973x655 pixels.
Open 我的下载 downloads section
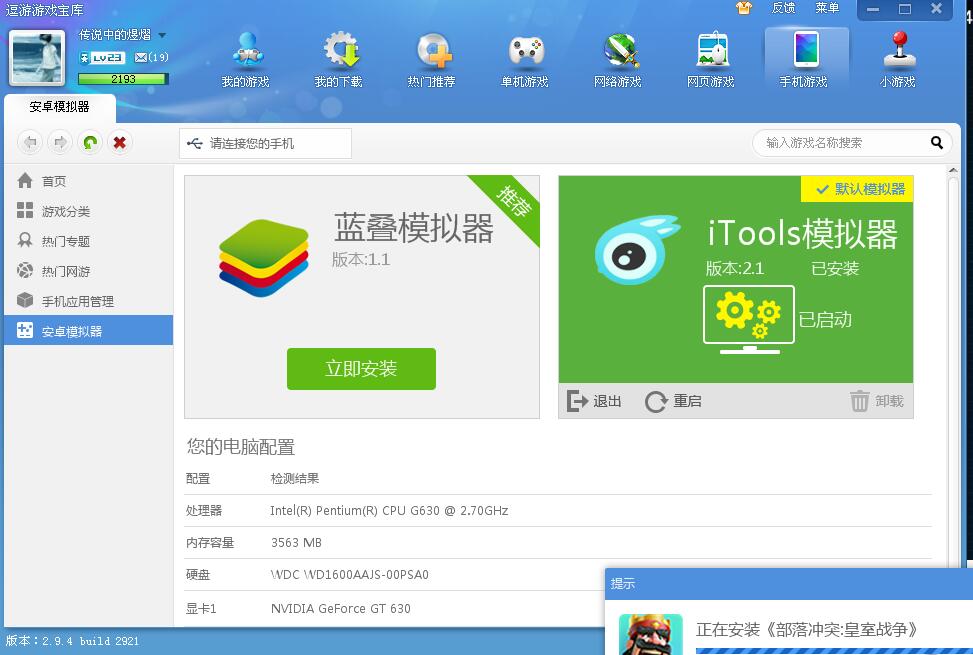(338, 61)
